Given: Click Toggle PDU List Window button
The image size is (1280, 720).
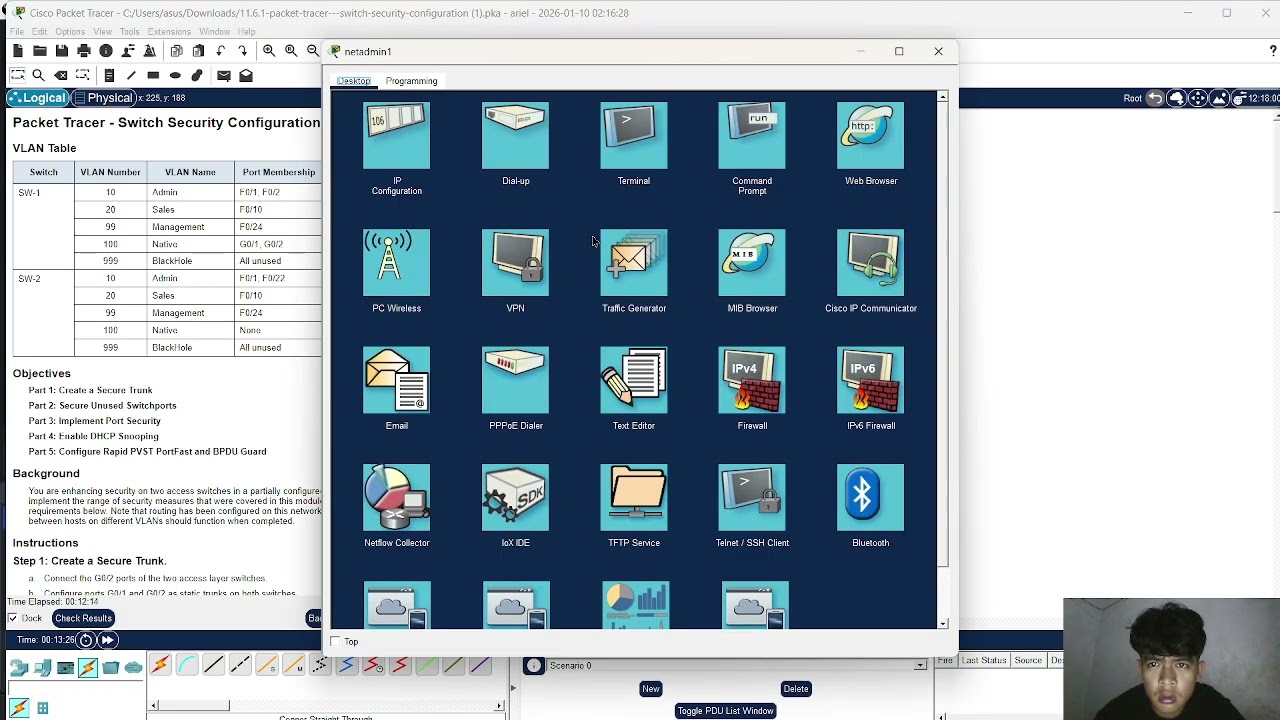Looking at the screenshot, I should pos(726,711).
